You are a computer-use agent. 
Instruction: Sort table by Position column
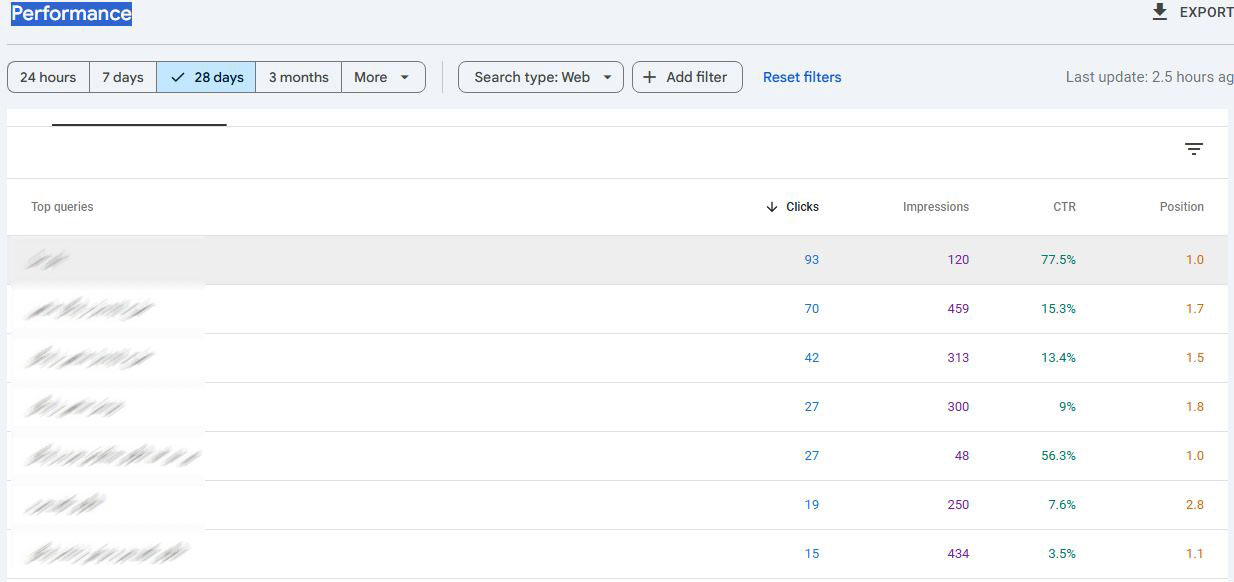pos(1181,207)
